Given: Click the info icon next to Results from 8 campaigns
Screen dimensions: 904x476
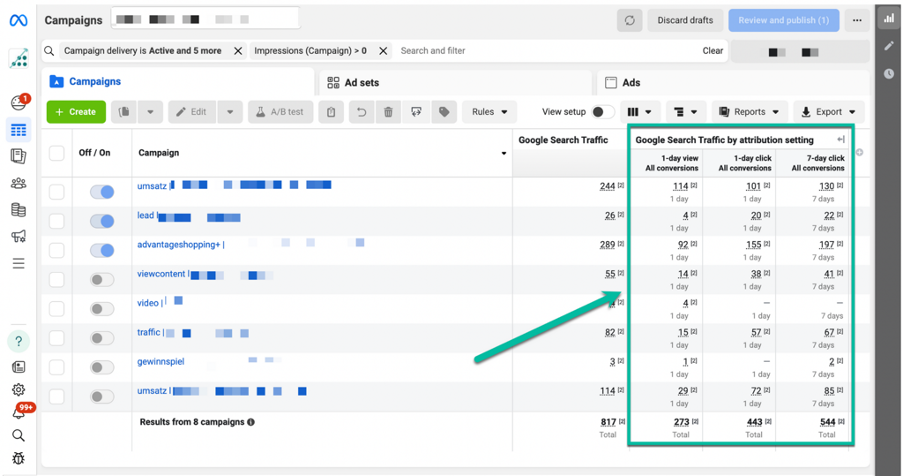Looking at the screenshot, I should [x=251, y=422].
